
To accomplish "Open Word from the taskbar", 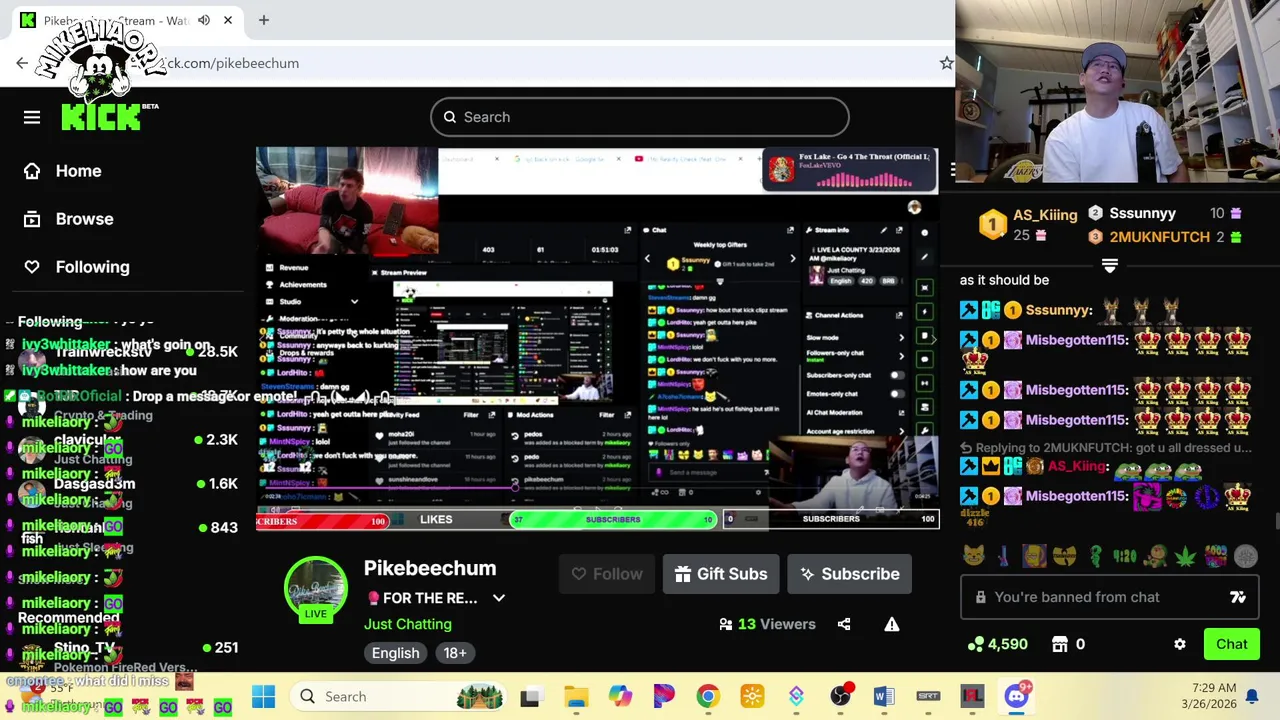I will point(884,697).
